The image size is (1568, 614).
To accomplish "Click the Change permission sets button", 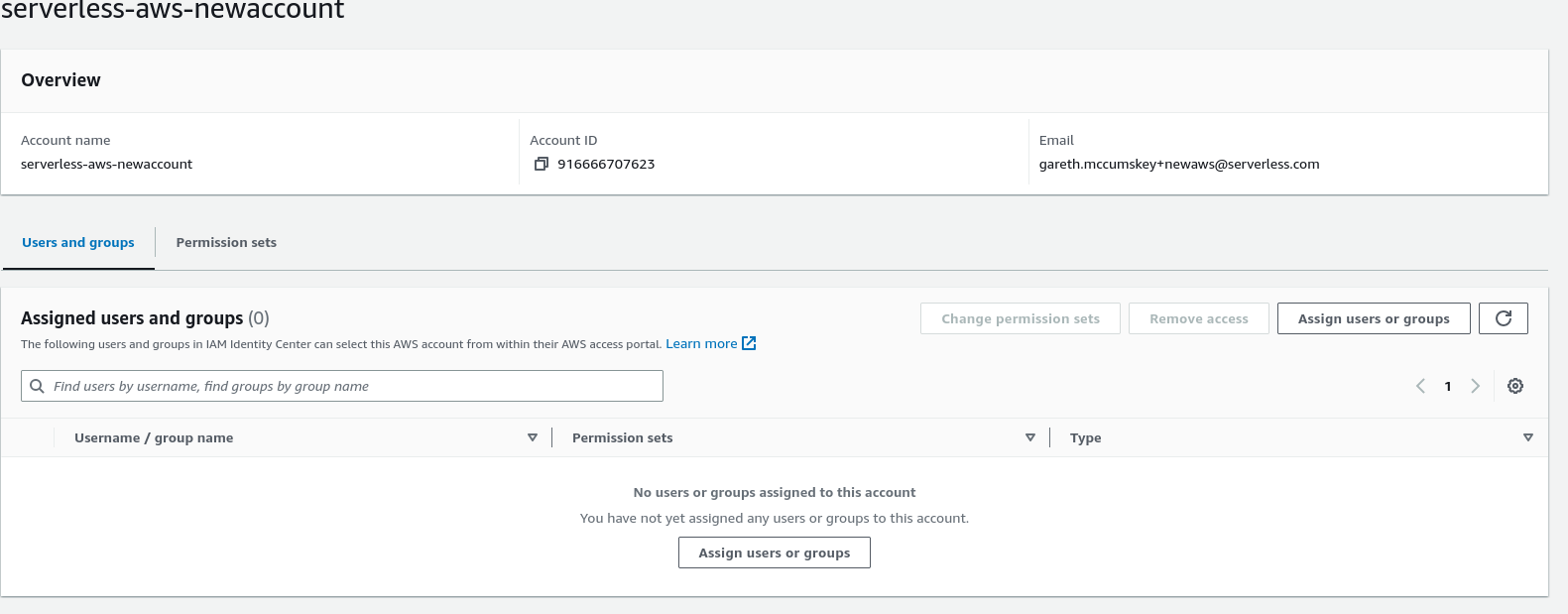I will pos(1020,318).
